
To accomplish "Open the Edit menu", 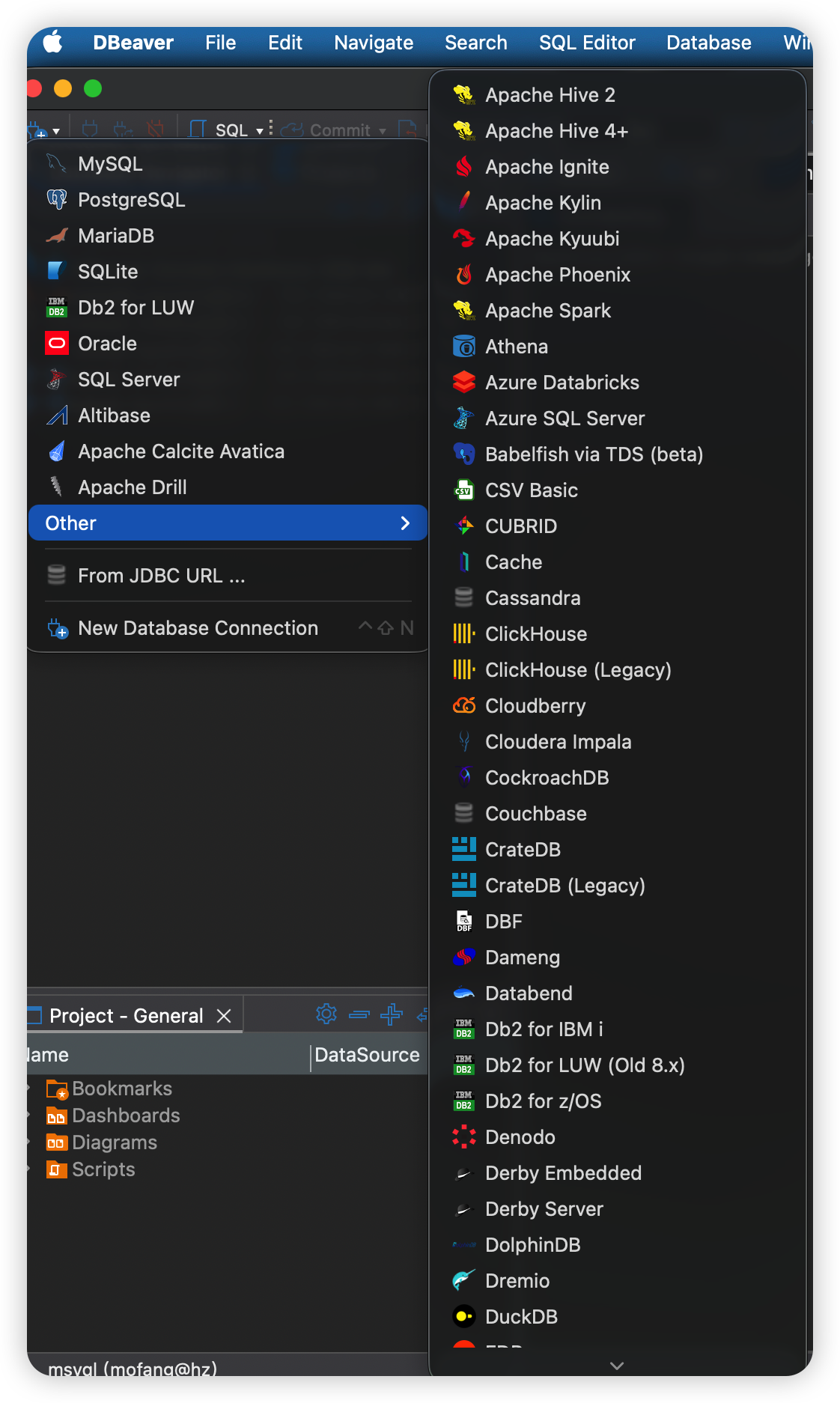I will 285,43.
